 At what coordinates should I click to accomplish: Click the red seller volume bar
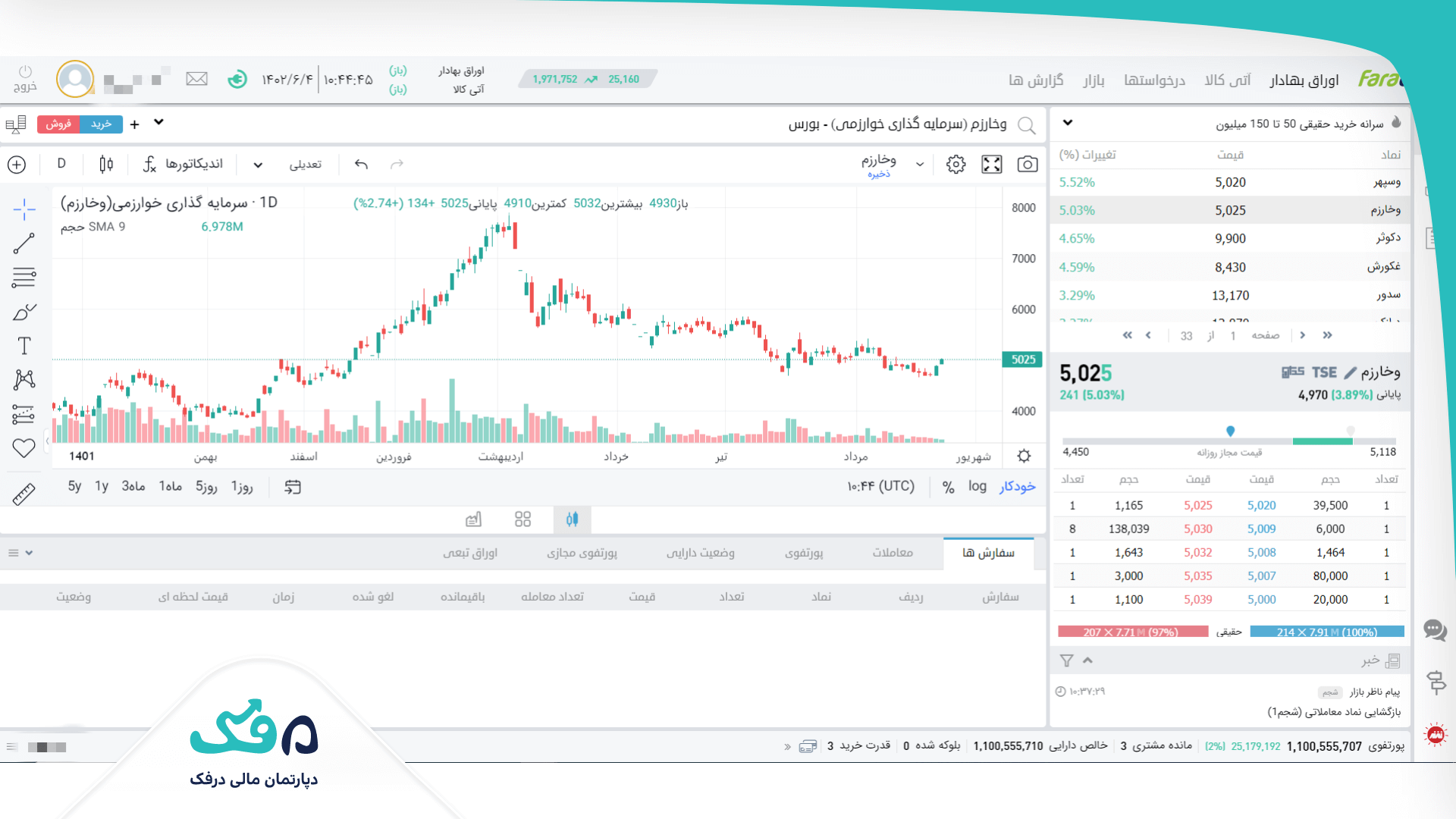pyautogui.click(x=1133, y=632)
